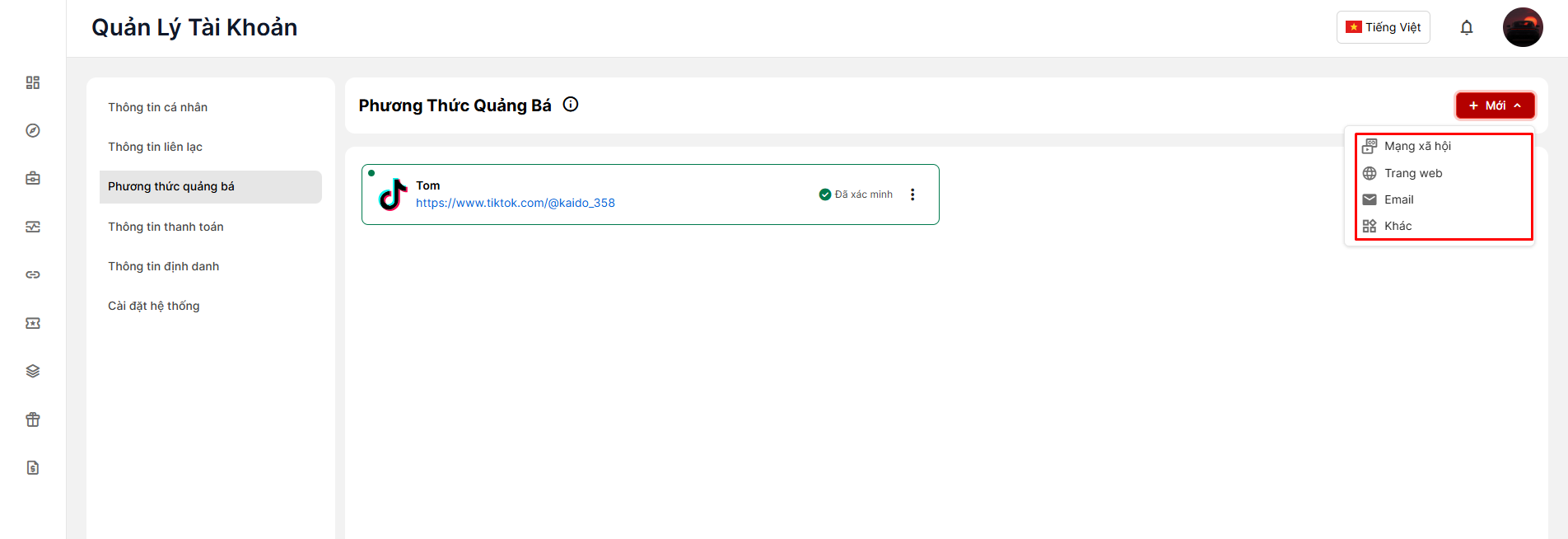Click the user profile avatar
Image resolution: width=1568 pixels, height=539 pixels.
[1522, 27]
